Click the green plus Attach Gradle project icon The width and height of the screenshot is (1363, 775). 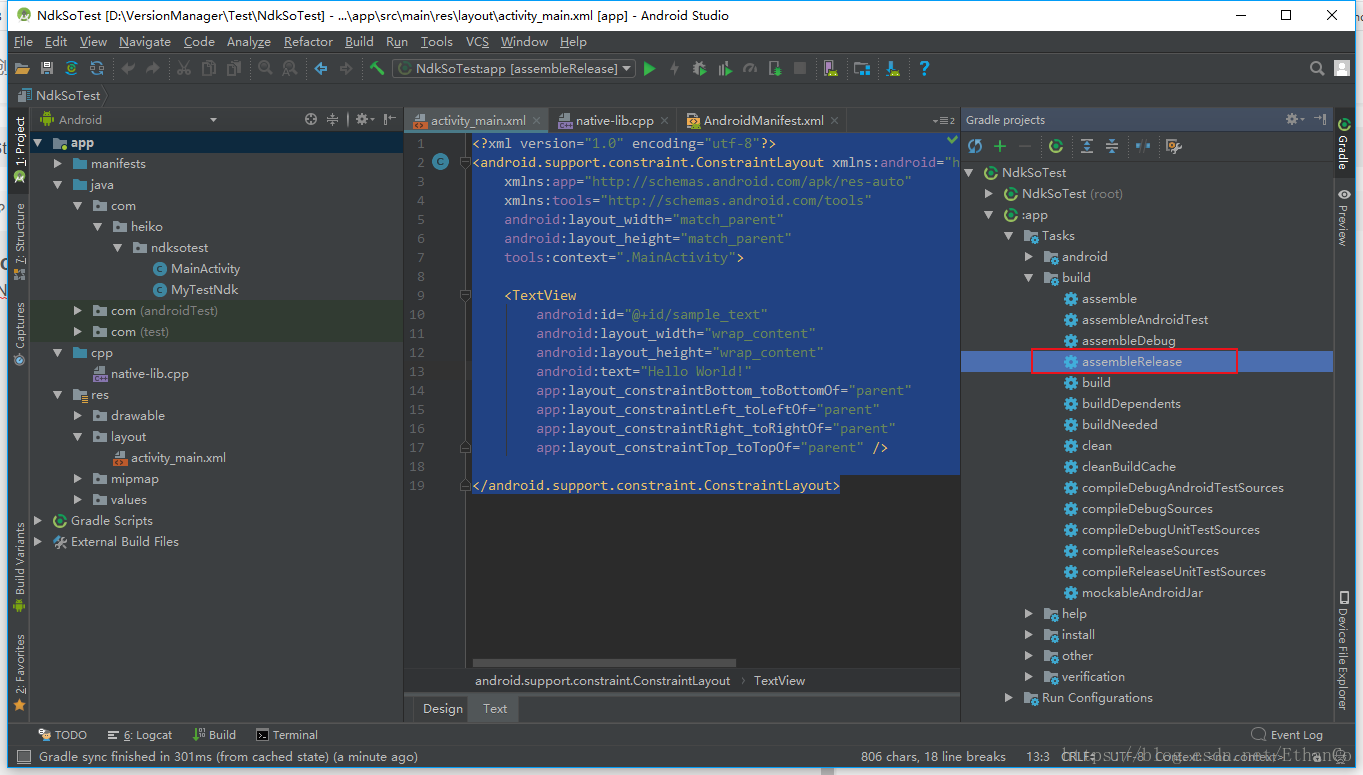pos(1000,146)
